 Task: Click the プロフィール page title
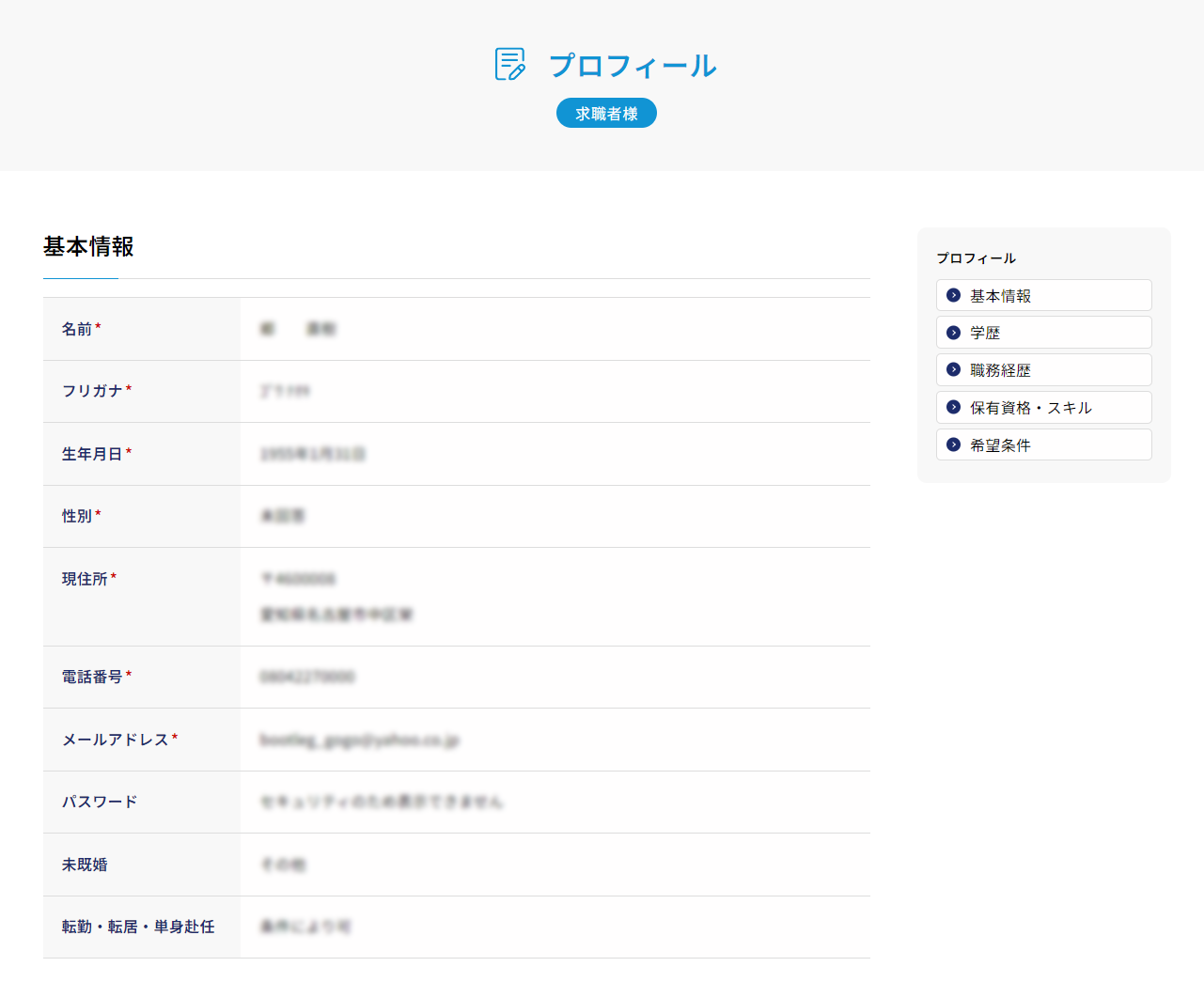point(633,66)
